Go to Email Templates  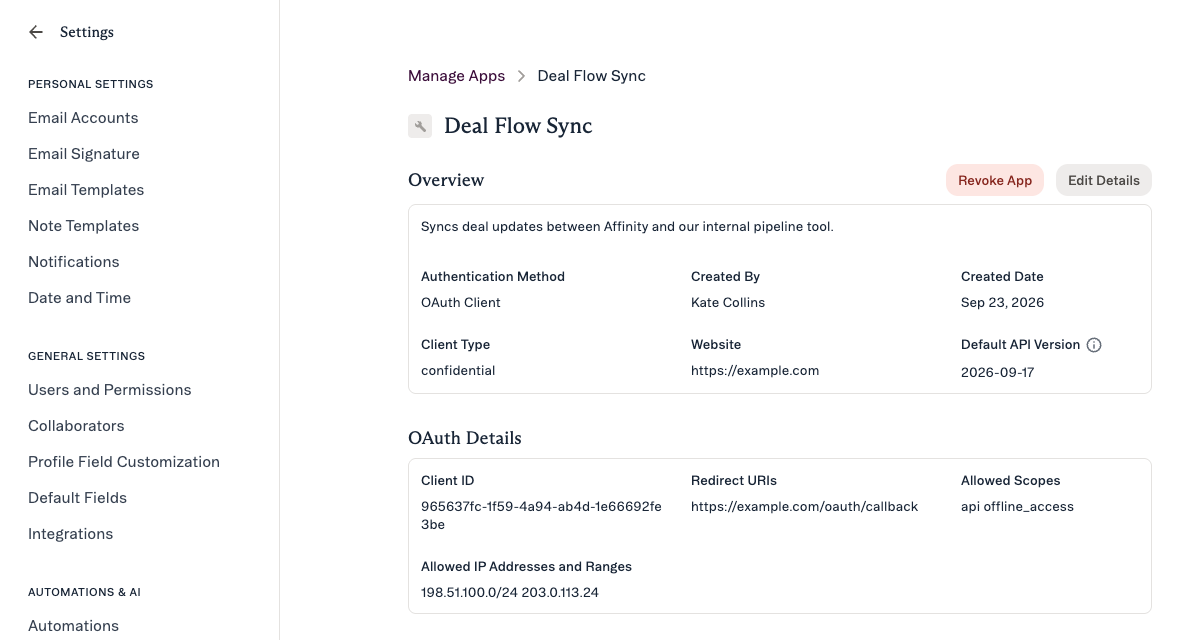pos(86,190)
